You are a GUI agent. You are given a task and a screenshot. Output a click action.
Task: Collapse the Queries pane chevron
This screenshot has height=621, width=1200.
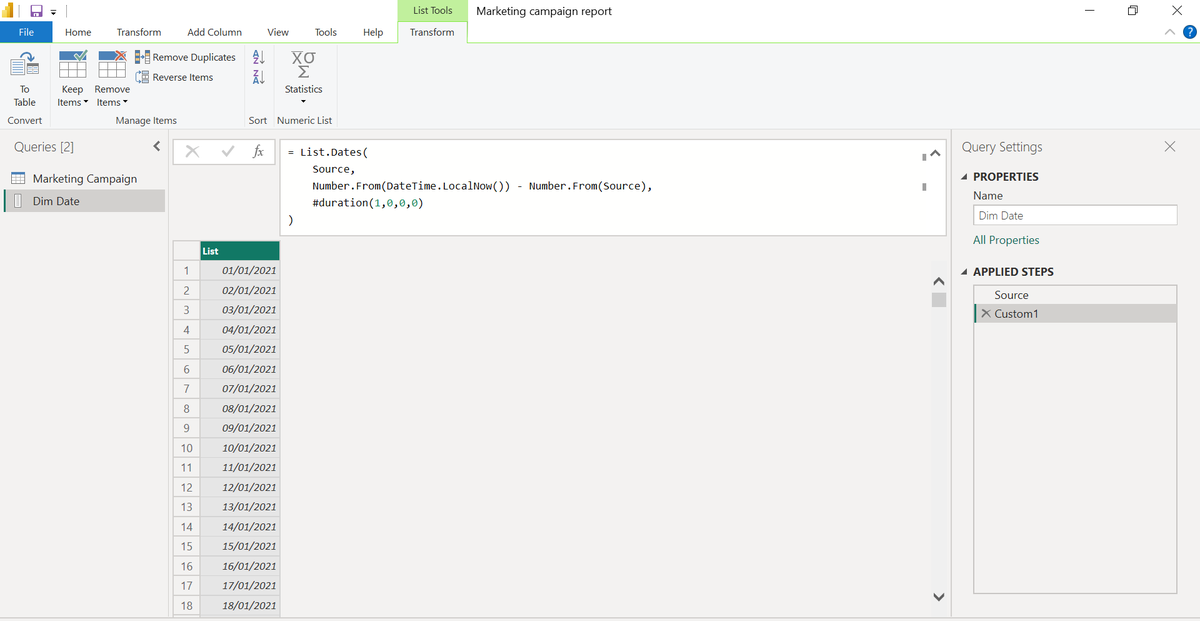157,147
